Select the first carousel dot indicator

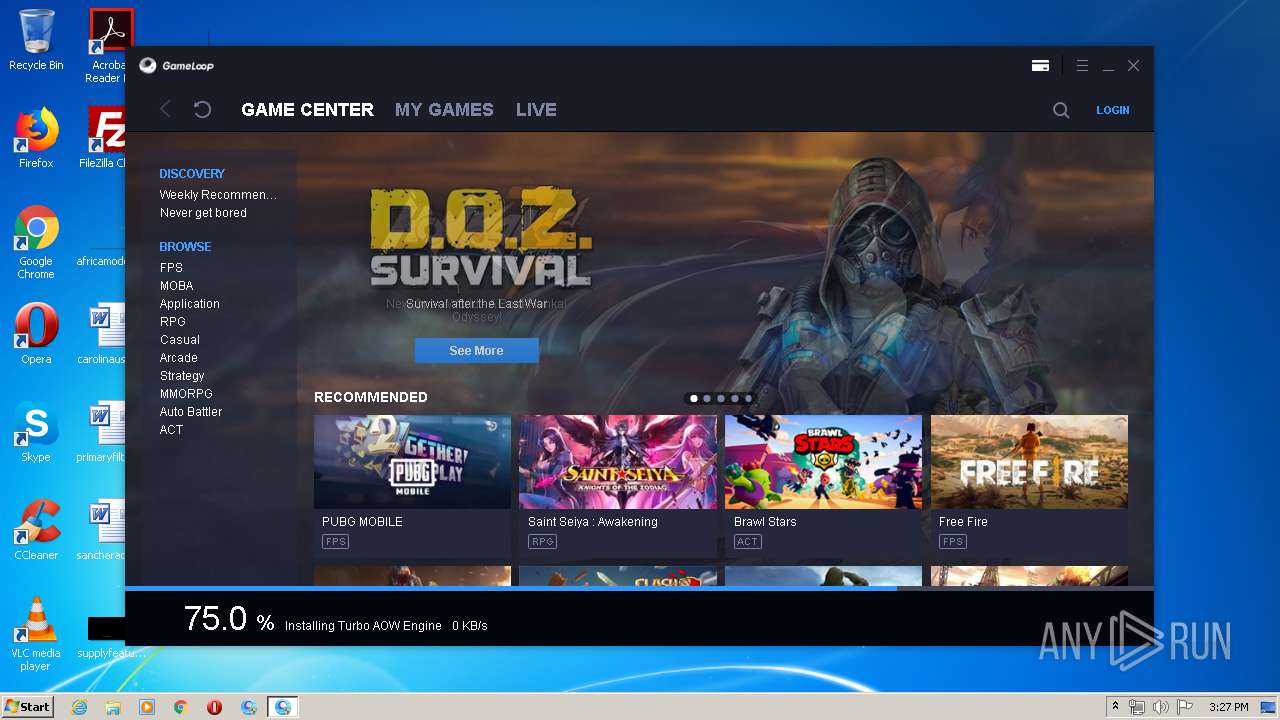click(693, 399)
